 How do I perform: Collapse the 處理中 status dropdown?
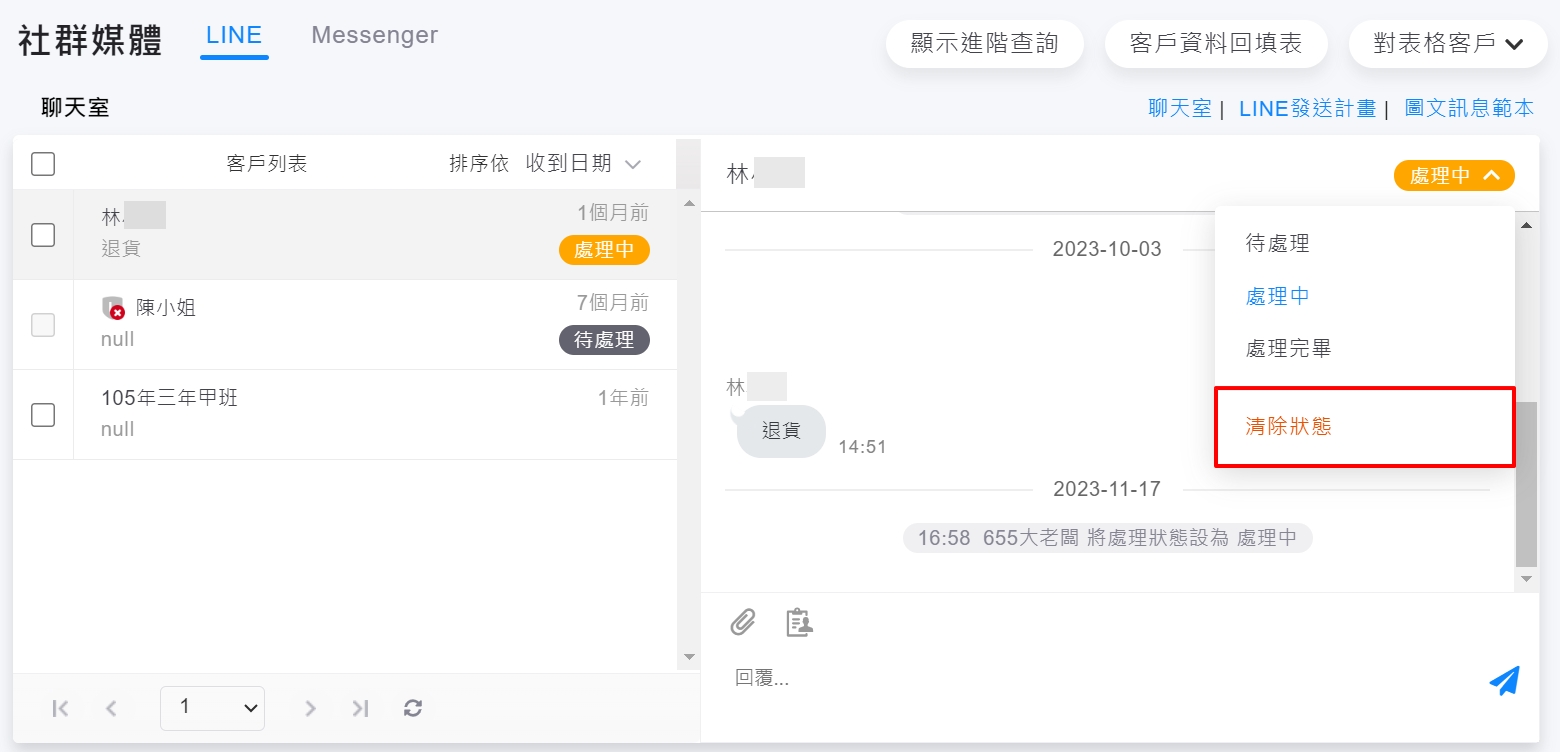(1454, 176)
